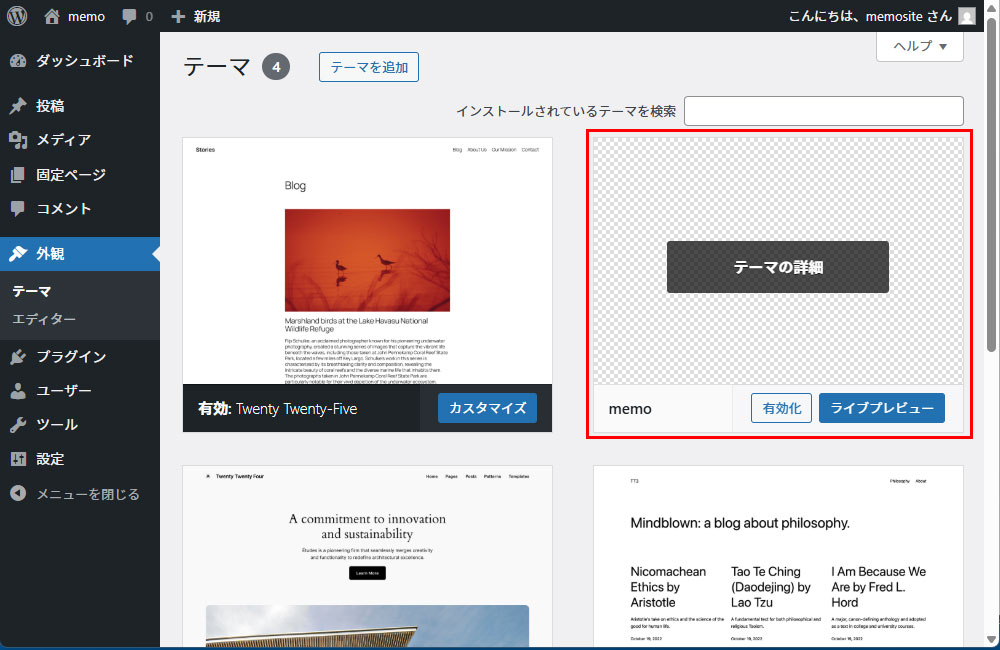Select the 固定ページ menu item
1000x650 pixels.
click(70, 174)
